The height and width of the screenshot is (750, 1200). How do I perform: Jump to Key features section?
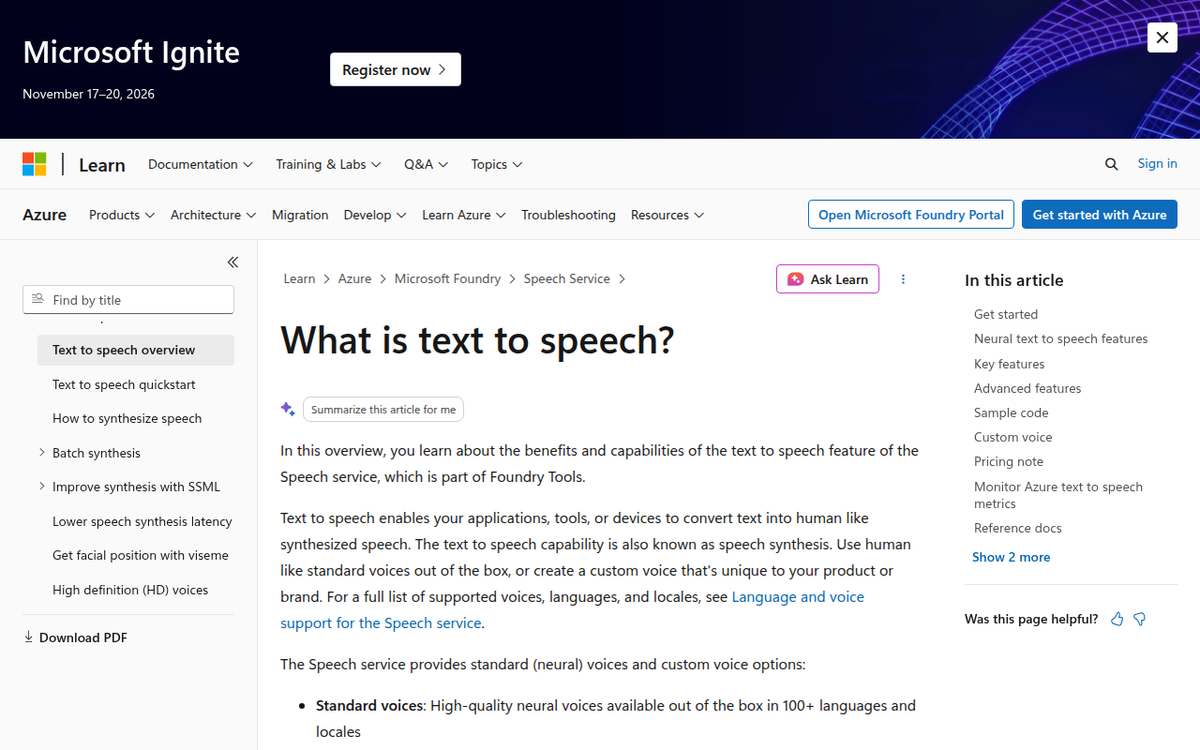click(1009, 364)
